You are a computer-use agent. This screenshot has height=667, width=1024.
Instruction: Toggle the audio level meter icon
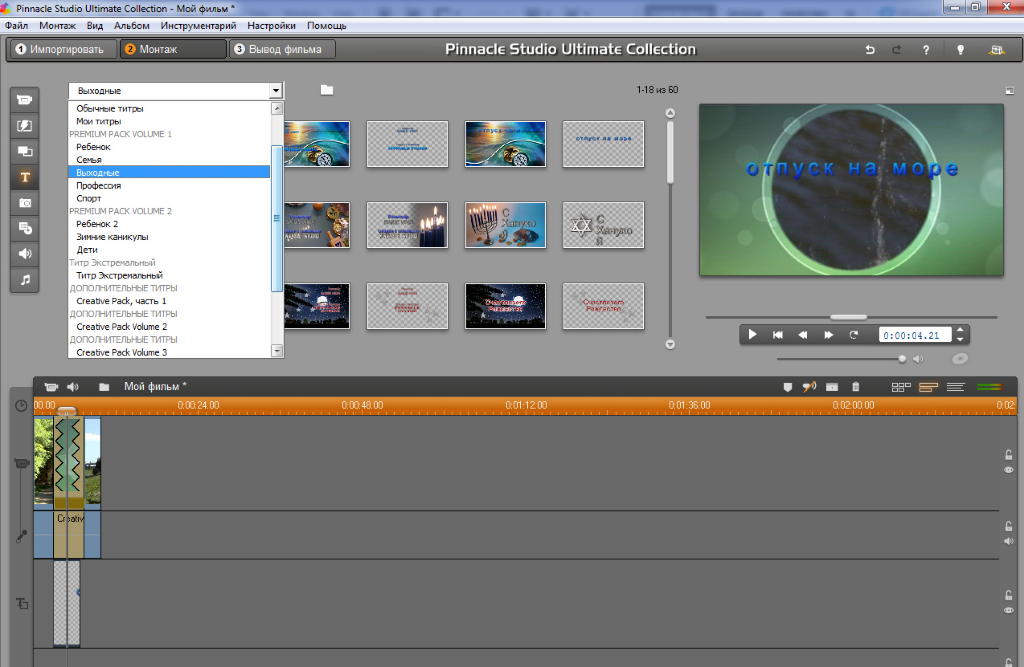click(x=989, y=387)
